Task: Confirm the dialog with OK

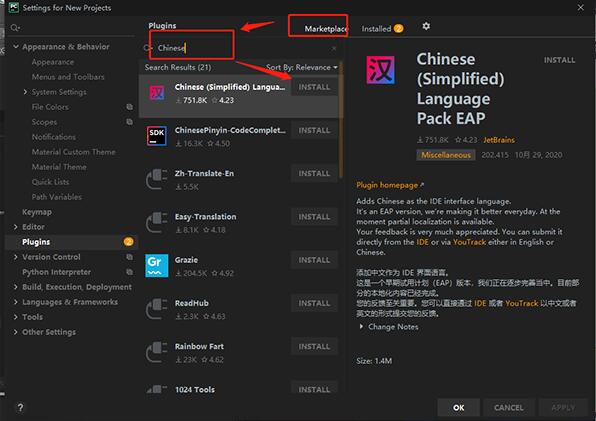Action: coord(458,407)
